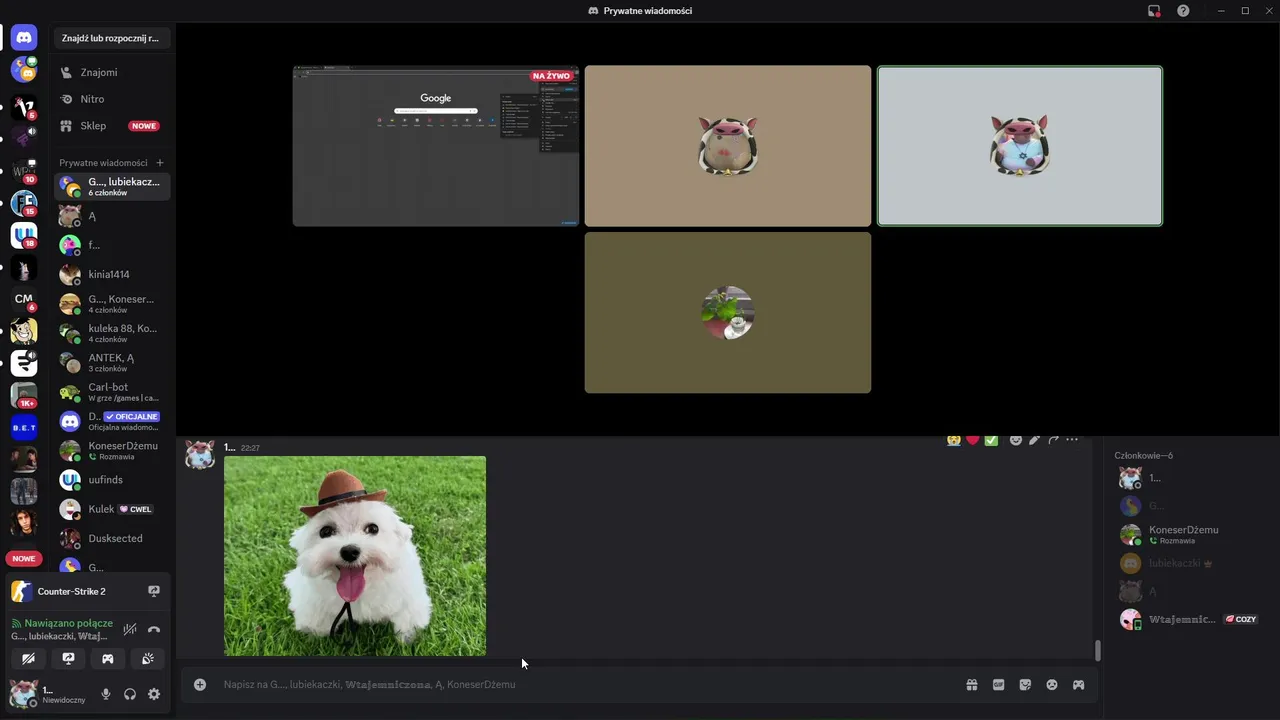Open sticker picker icon
The image size is (1280, 720).
(1025, 684)
